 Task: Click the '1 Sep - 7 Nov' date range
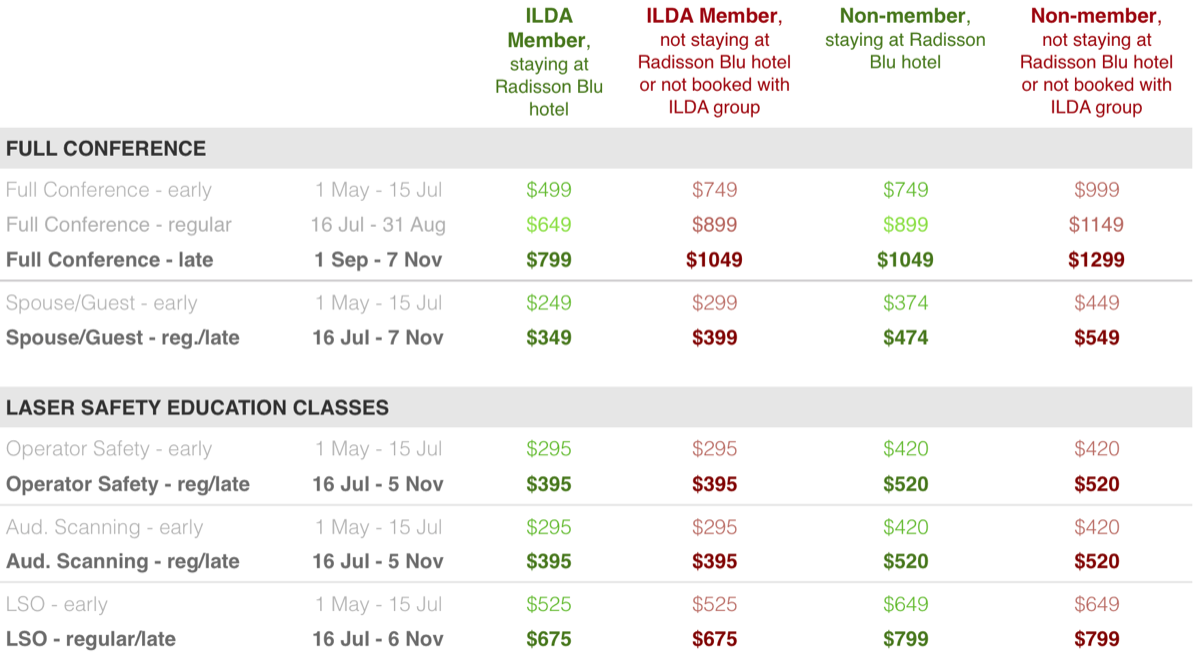tap(378, 260)
